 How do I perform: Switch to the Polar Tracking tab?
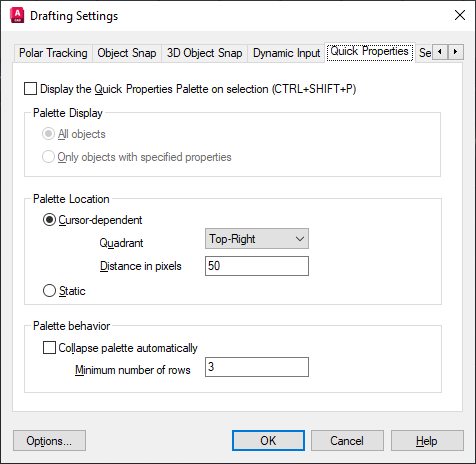pyautogui.click(x=53, y=53)
